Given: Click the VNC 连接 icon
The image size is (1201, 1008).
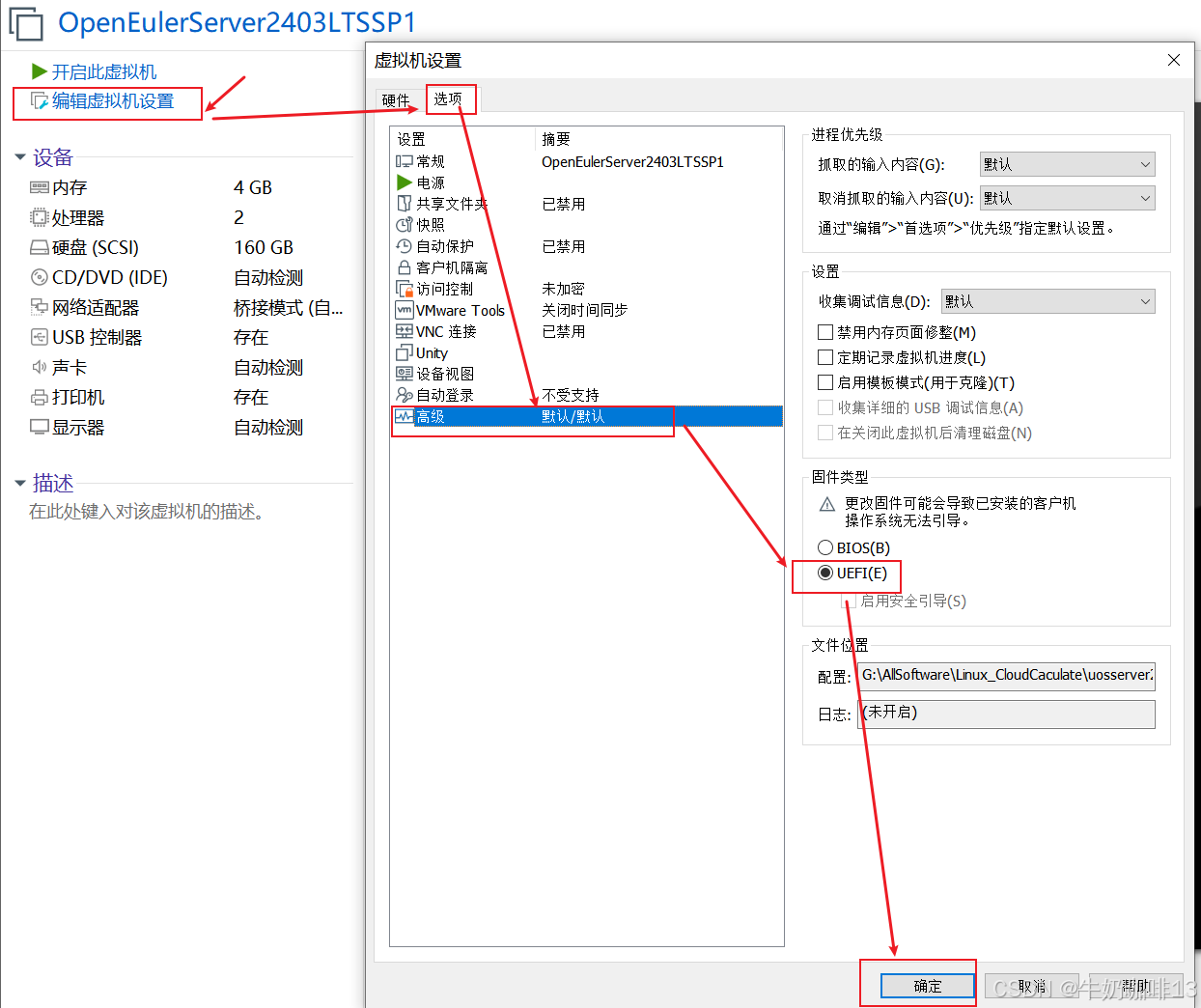Looking at the screenshot, I should 405,331.
